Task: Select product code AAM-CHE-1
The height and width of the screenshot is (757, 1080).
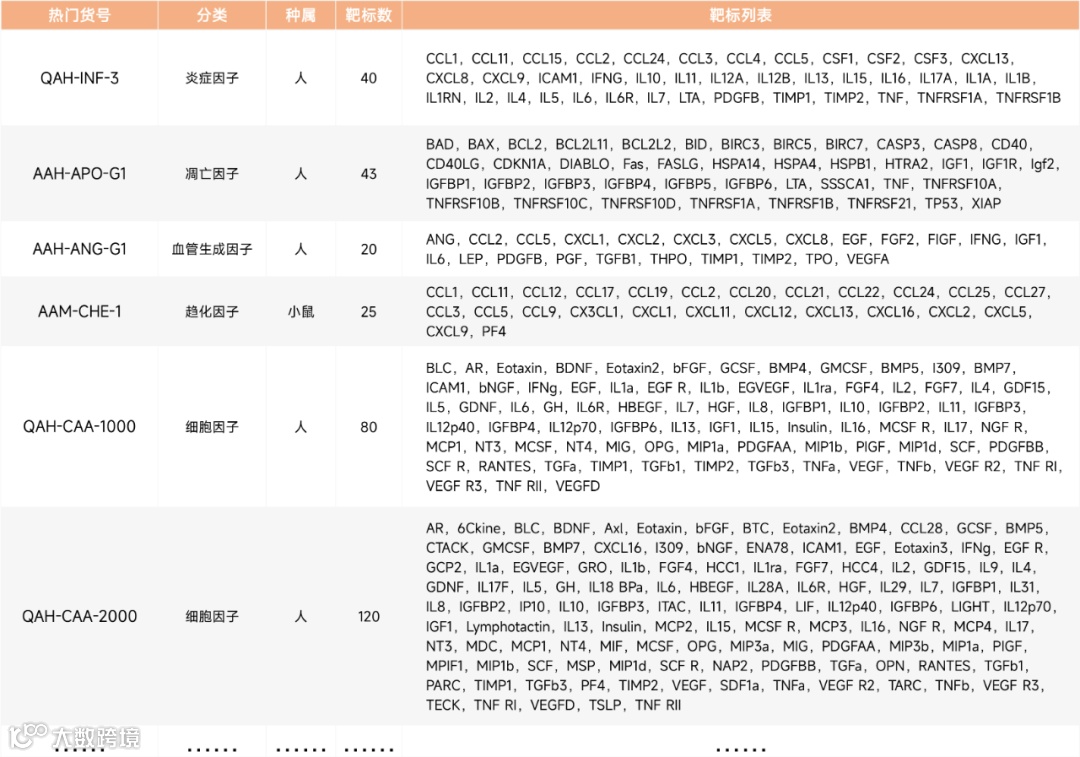Action: [x=79, y=311]
